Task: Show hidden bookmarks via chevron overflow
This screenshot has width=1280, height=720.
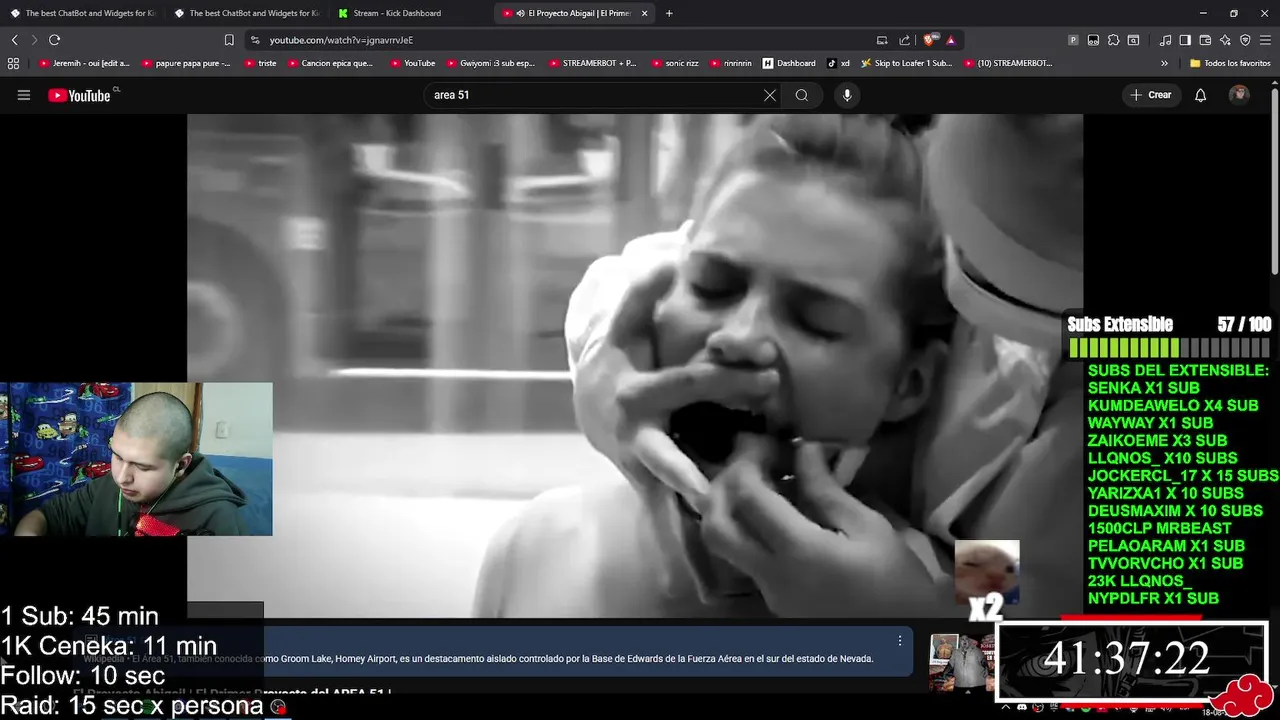Action: click(1164, 63)
